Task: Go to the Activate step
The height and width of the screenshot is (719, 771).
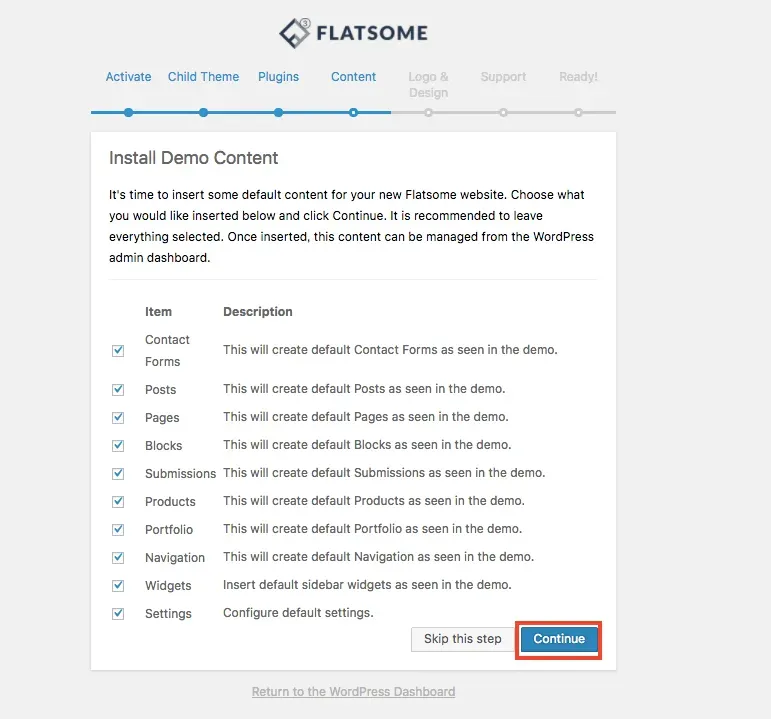Action: point(128,77)
